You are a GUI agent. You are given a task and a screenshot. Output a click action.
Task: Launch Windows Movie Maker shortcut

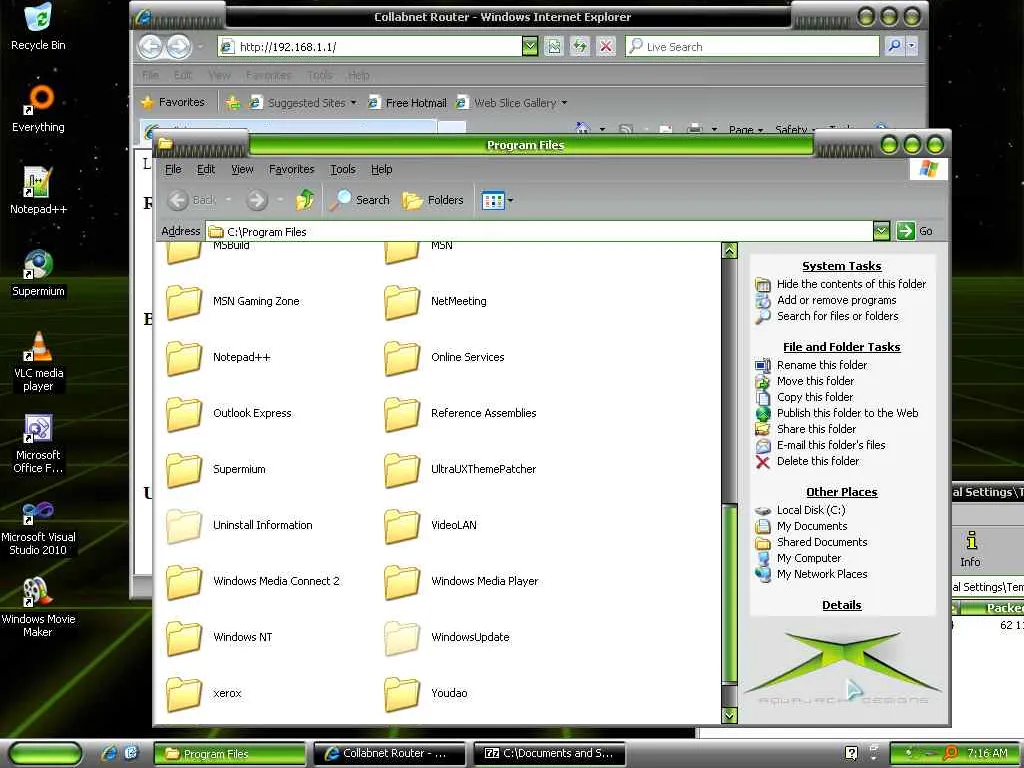click(x=38, y=608)
